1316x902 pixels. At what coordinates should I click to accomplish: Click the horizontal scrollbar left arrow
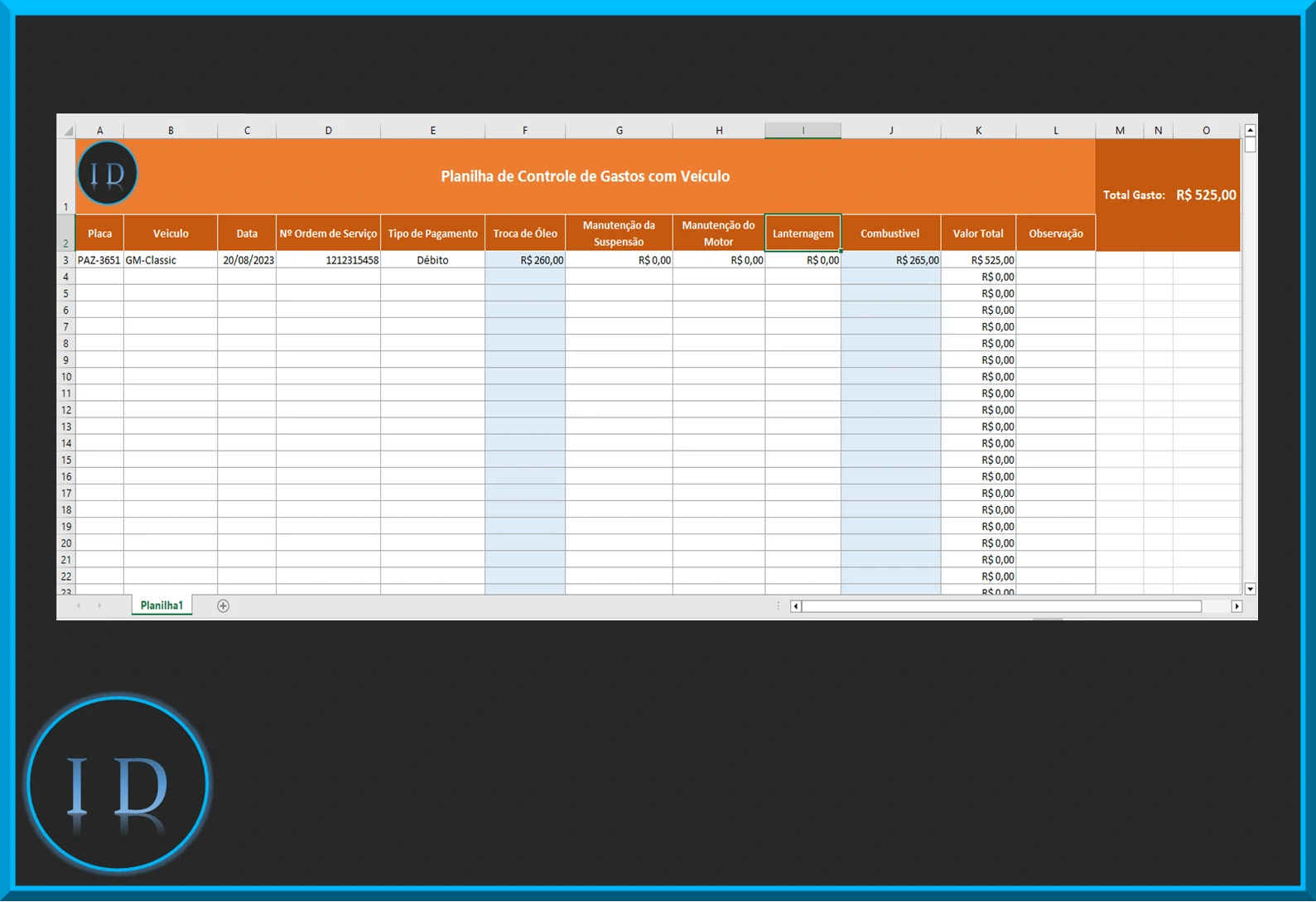click(x=796, y=607)
